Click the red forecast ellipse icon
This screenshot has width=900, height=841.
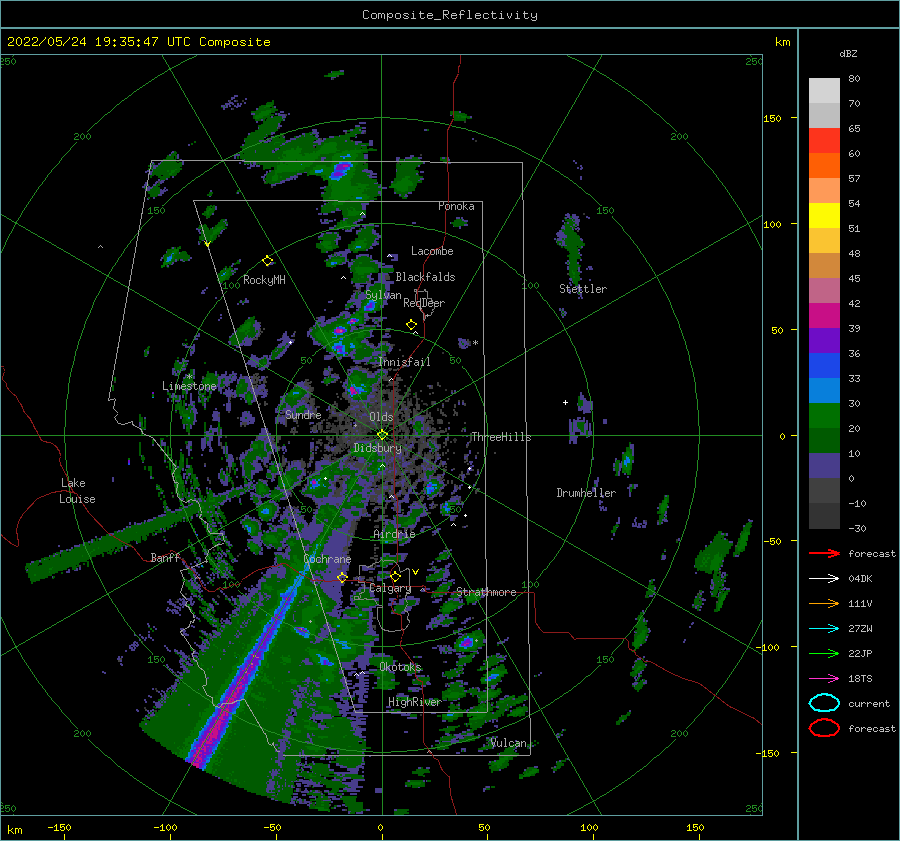[824, 728]
